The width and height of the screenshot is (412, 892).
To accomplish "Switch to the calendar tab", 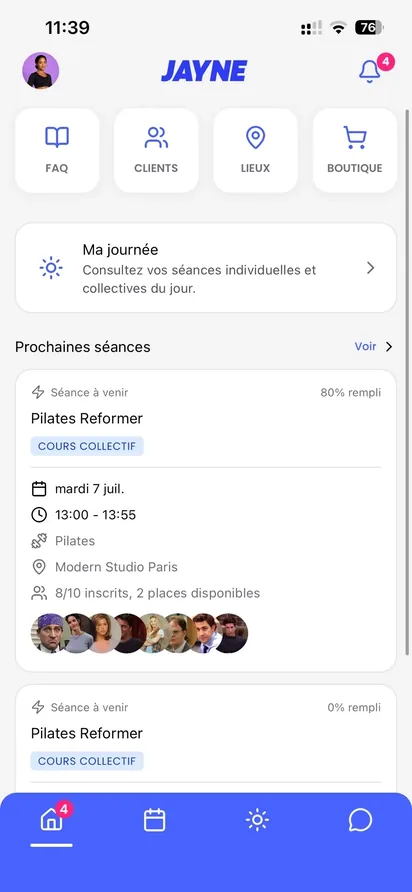I will [154, 820].
